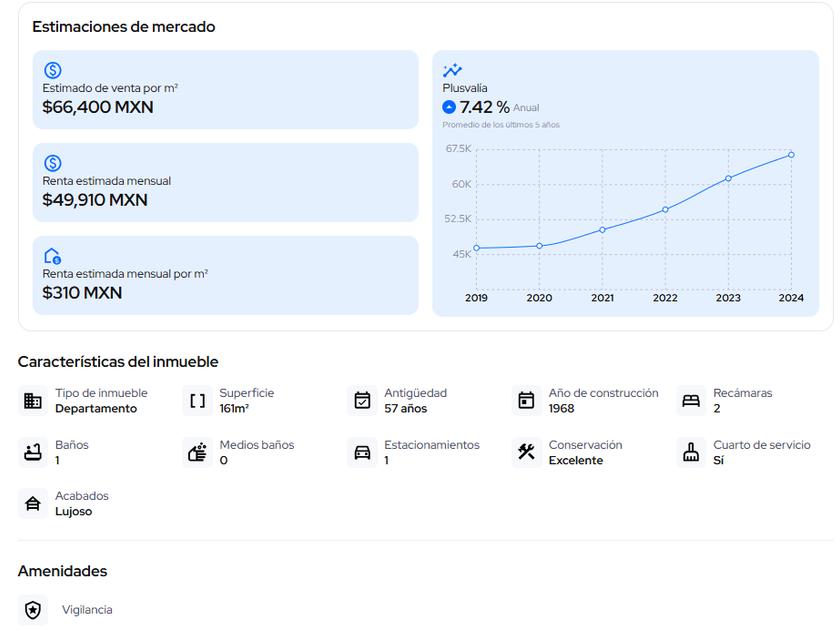
Task: Click the dollar icon above monthly rent
Action: pos(53,163)
